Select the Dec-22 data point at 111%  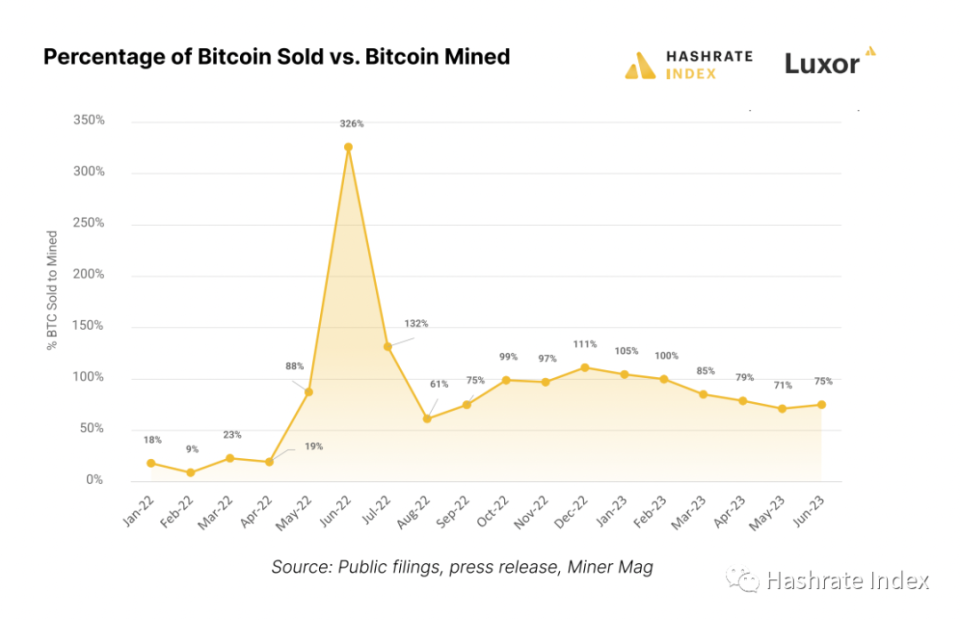(x=585, y=368)
